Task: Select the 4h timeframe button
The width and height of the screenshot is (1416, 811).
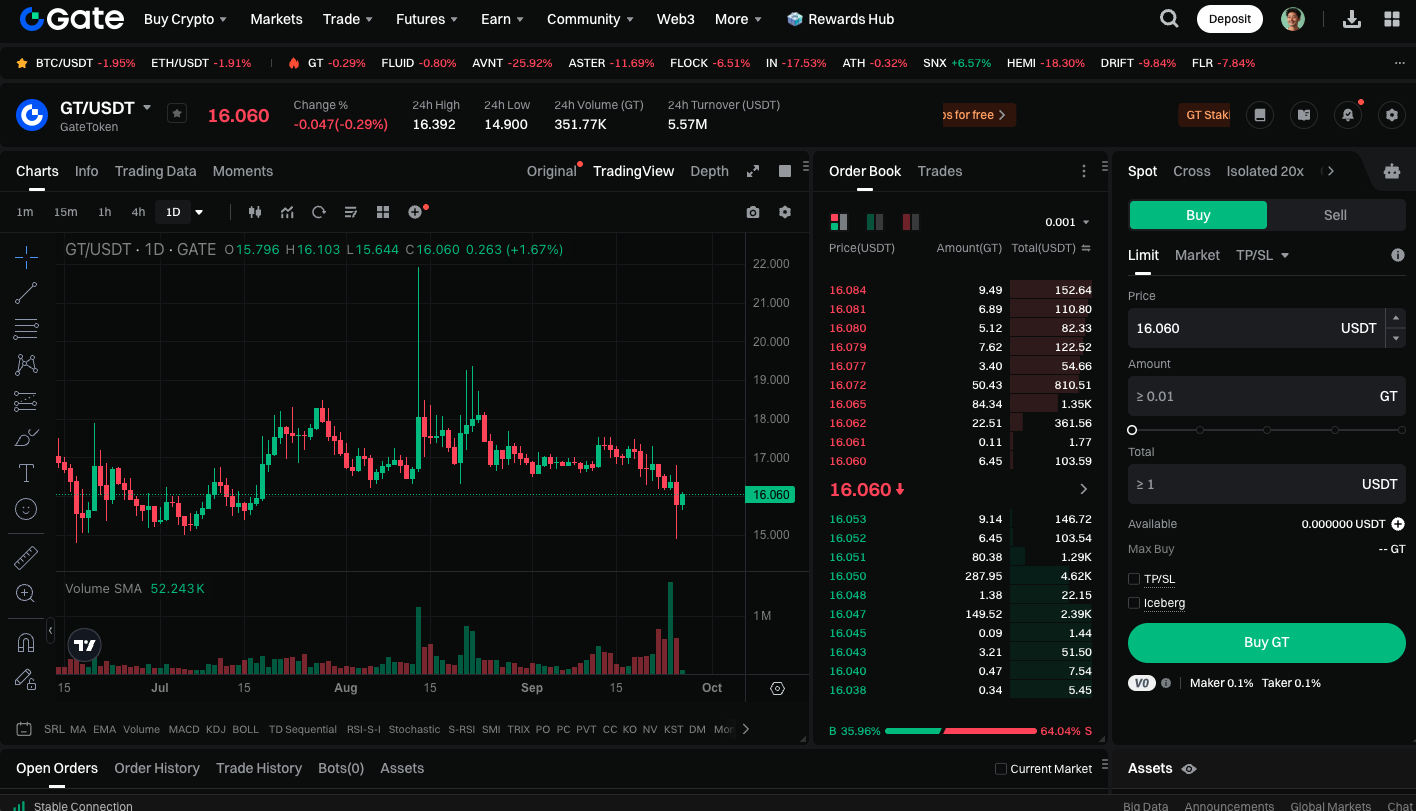Action: coord(138,212)
